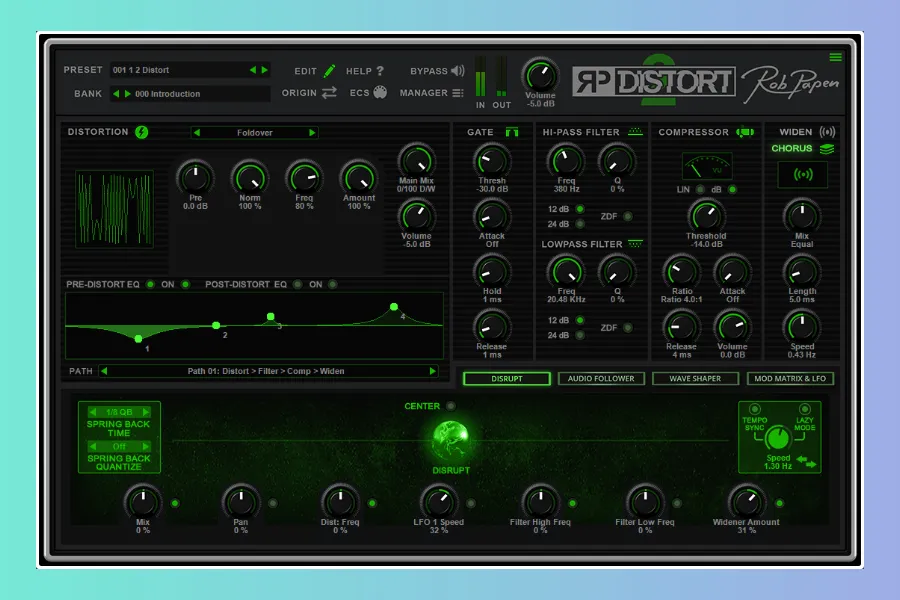Switch to the WAVE SHAPER tab

click(x=694, y=379)
